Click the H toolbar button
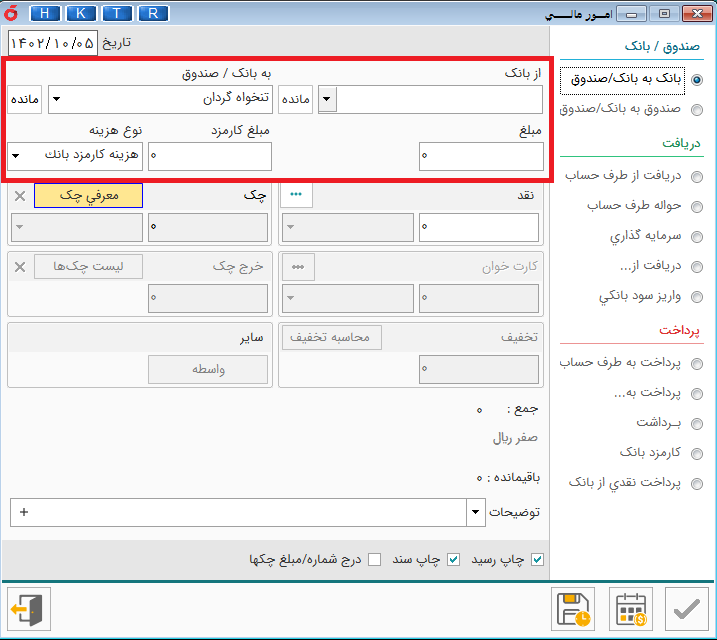Screen dimensions: 717x640 point(44,13)
